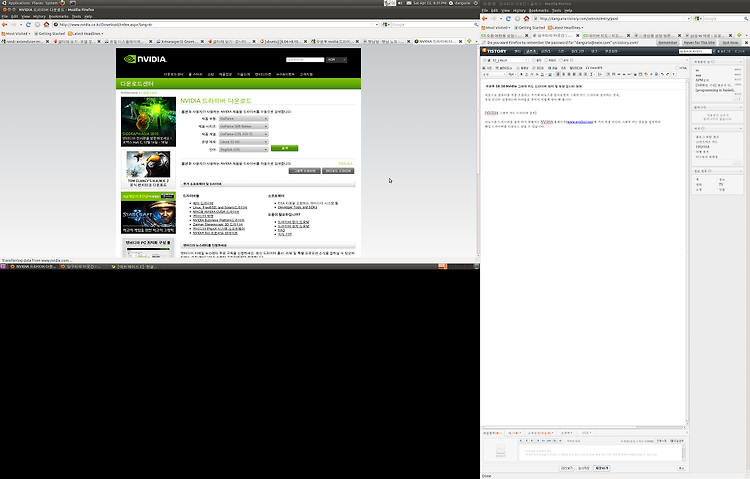Image resolution: width=750 pixels, height=479 pixels.
Task: Click Reload icon in NVIDIA Firefox window
Action: [28, 24]
